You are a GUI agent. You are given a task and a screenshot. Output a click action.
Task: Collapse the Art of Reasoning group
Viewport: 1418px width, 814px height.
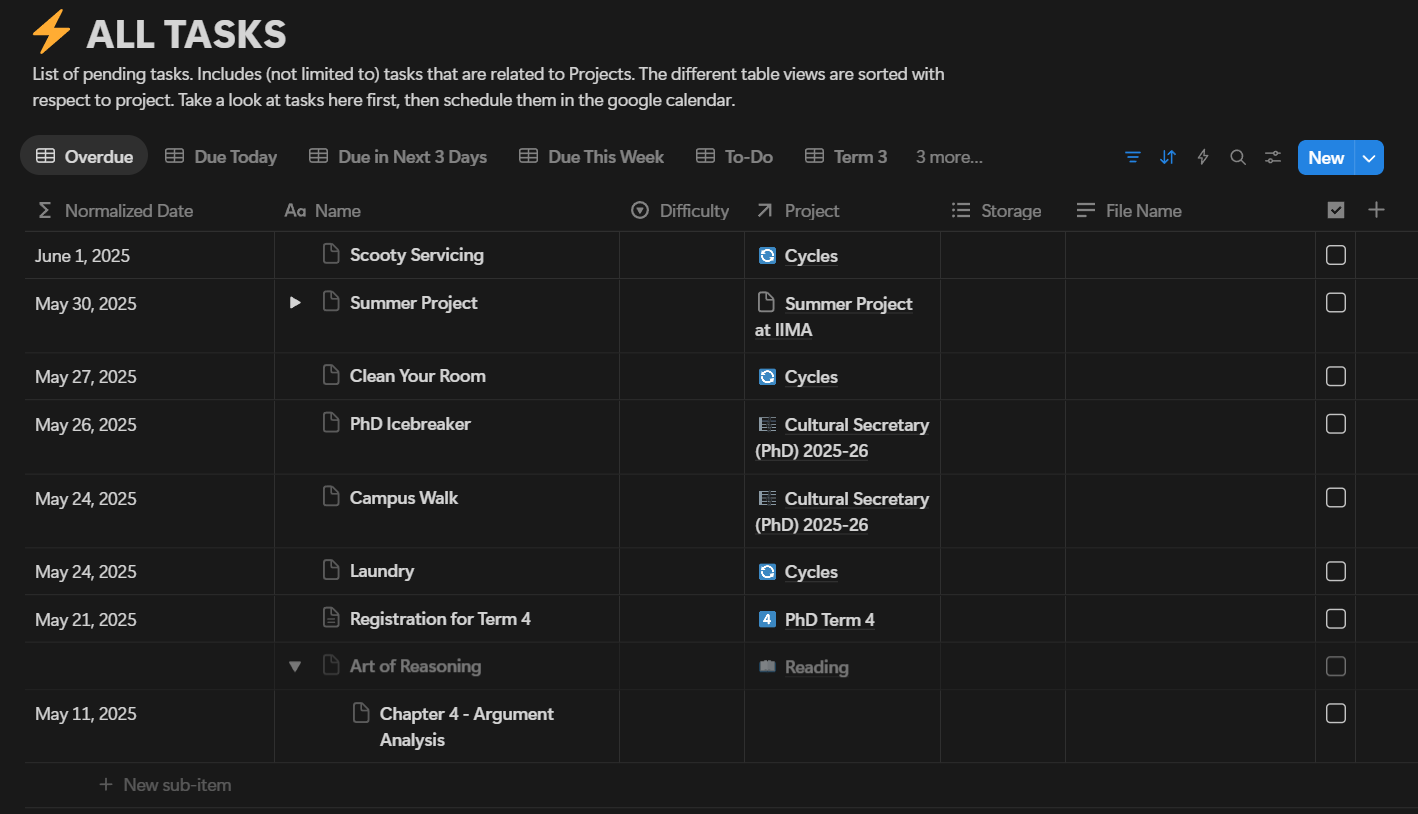point(295,666)
